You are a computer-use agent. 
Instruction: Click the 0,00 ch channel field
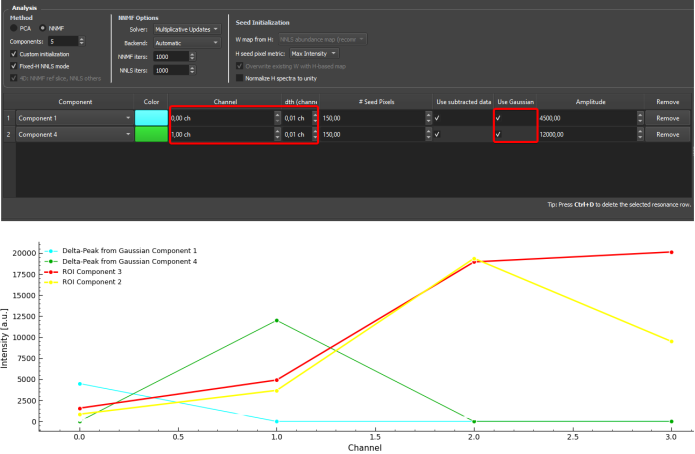[x=222, y=118]
